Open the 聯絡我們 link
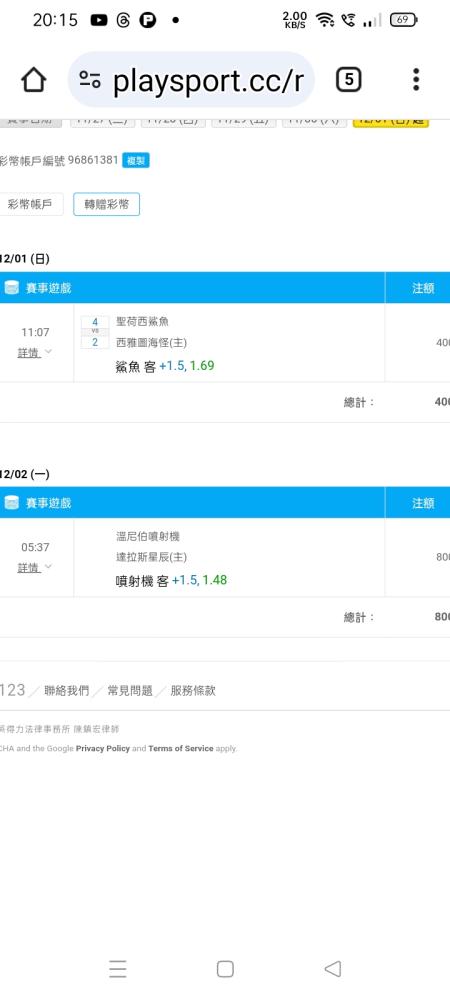The image size is (450, 1000). [67, 691]
